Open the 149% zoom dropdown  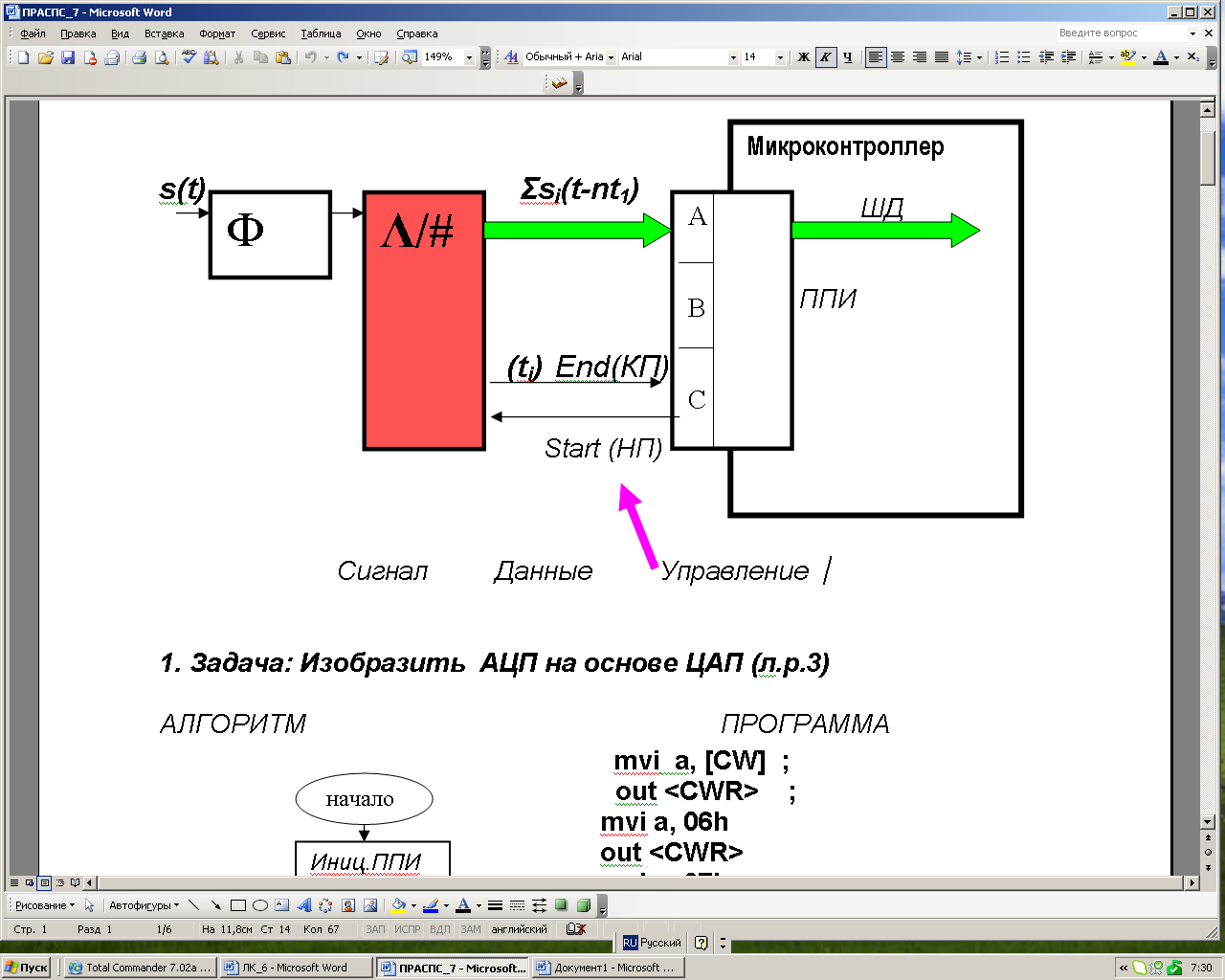pos(469,57)
